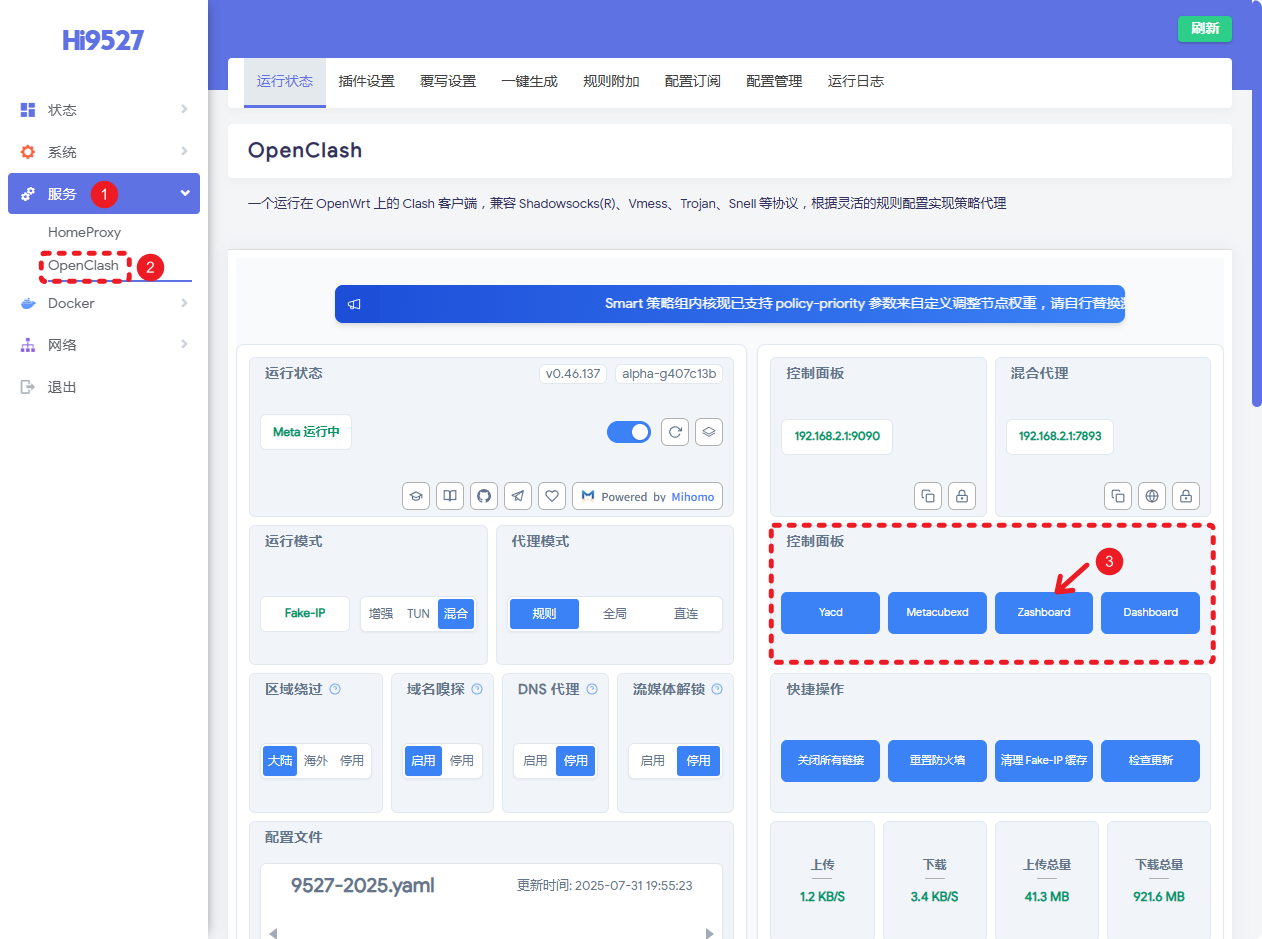The width and height of the screenshot is (1262, 939).
Task: Enable 流媒体解锁 with its 启用 option
Action: pyautogui.click(x=653, y=761)
